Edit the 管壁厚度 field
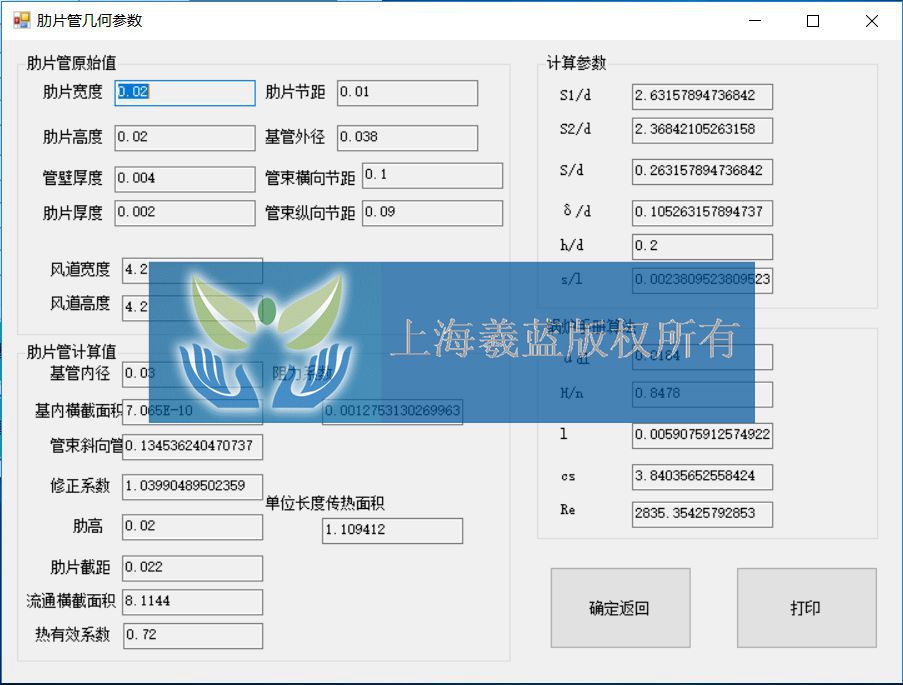This screenshot has height=685, width=903. click(x=185, y=179)
